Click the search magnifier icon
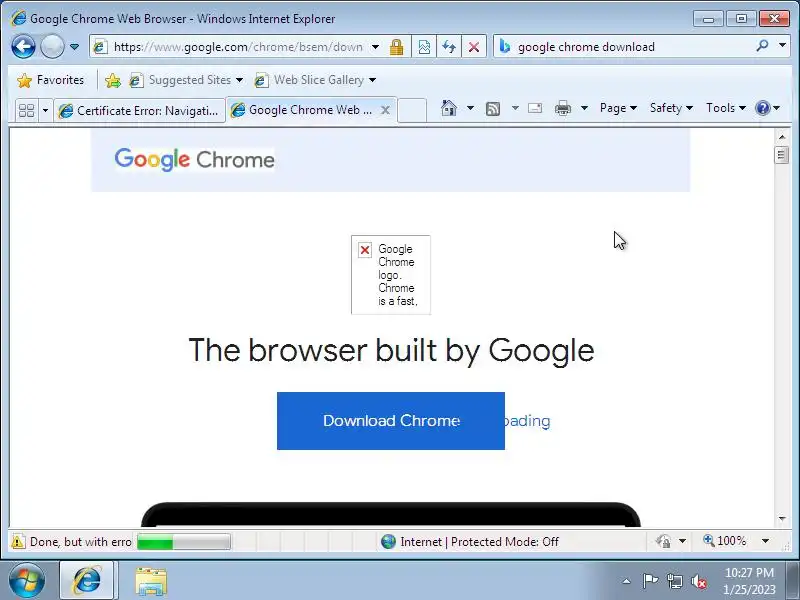This screenshot has width=800, height=600. [x=762, y=46]
